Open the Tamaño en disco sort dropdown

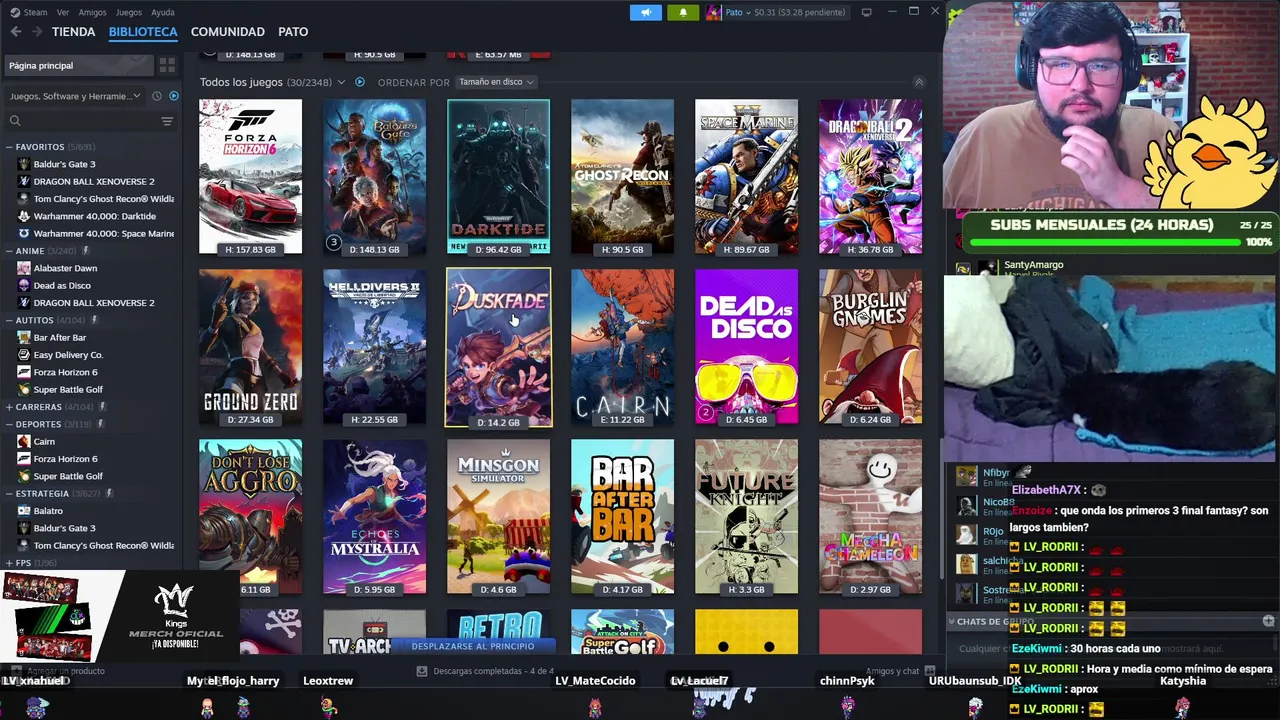pos(496,82)
